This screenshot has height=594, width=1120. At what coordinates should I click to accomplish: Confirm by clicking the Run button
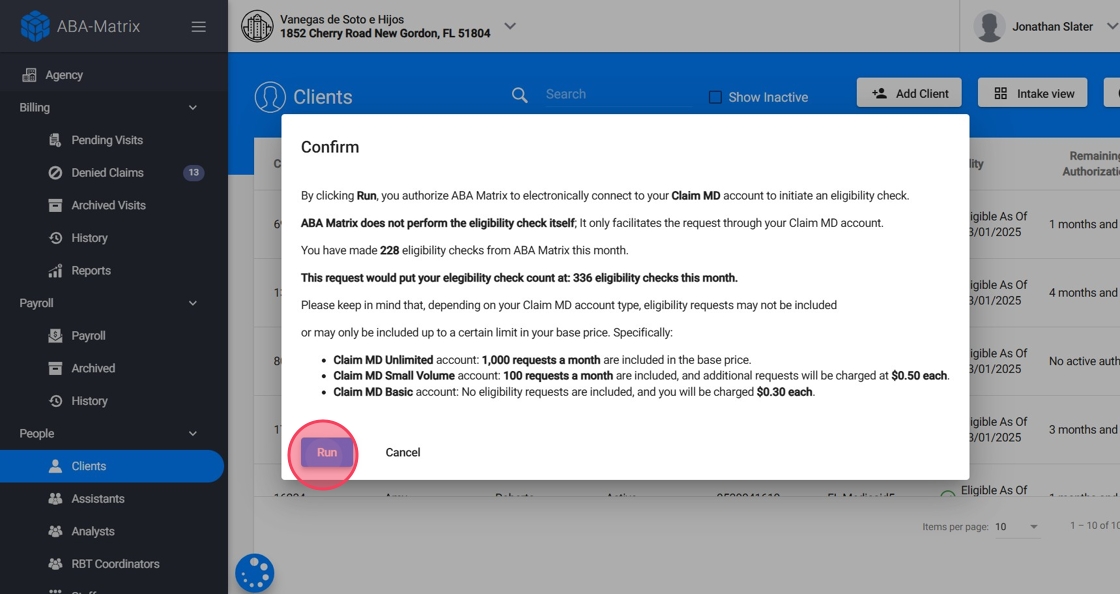tap(326, 453)
